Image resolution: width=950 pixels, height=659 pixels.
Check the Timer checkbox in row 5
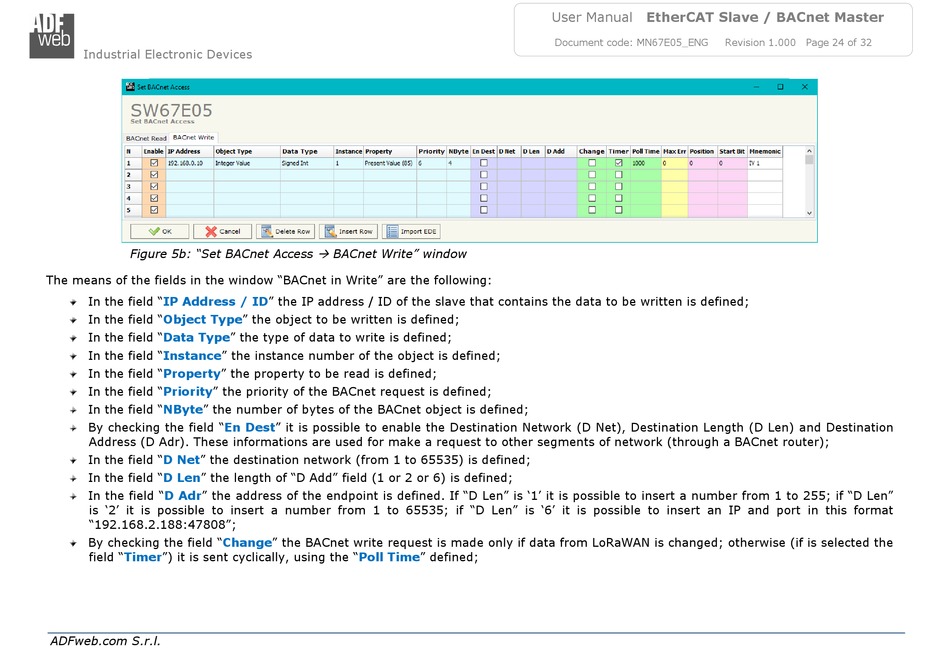click(619, 210)
